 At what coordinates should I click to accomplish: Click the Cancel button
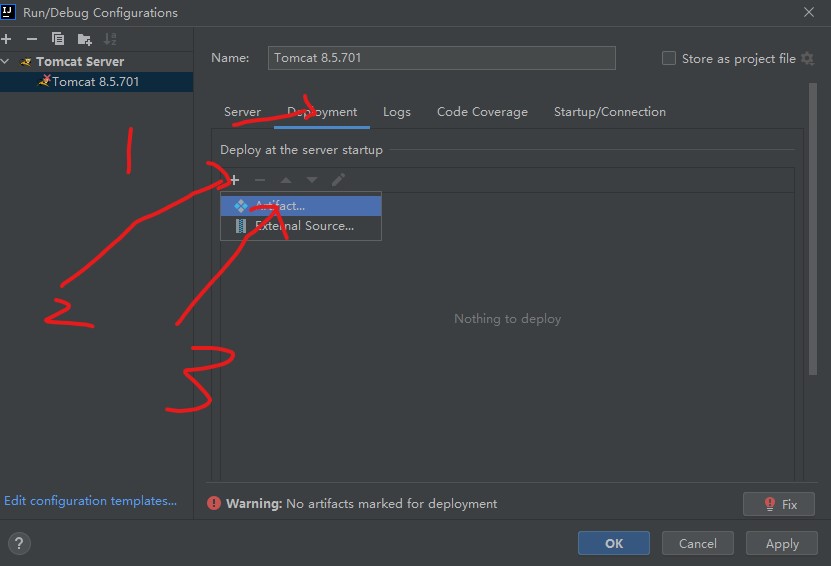697,543
